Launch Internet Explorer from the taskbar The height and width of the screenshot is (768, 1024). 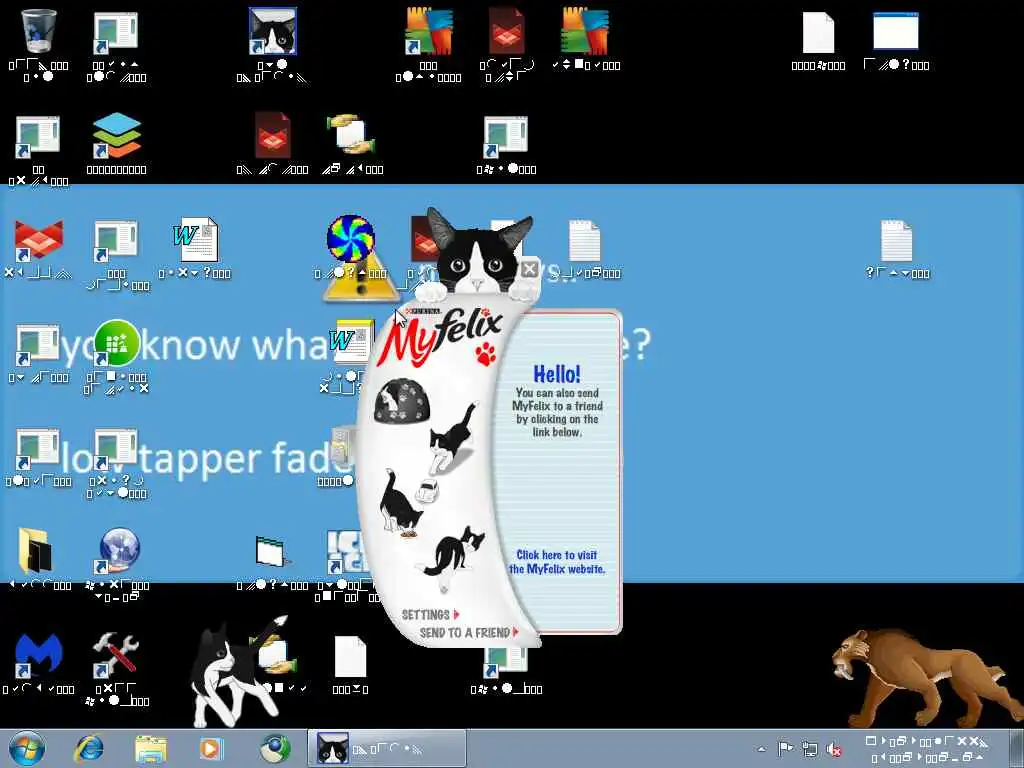[89, 748]
